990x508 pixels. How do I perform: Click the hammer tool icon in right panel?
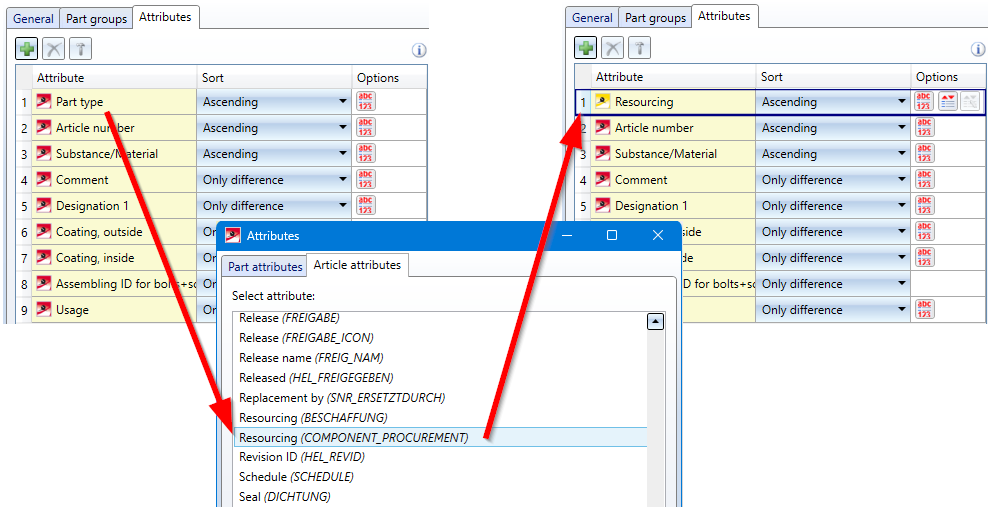coord(639,49)
